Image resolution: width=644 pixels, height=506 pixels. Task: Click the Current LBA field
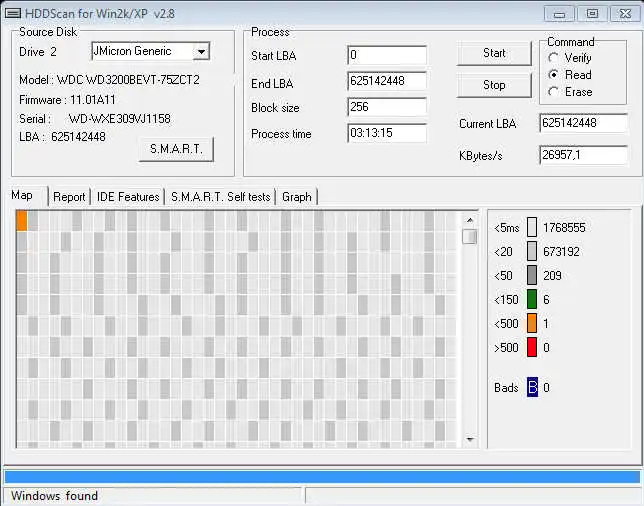pos(583,123)
